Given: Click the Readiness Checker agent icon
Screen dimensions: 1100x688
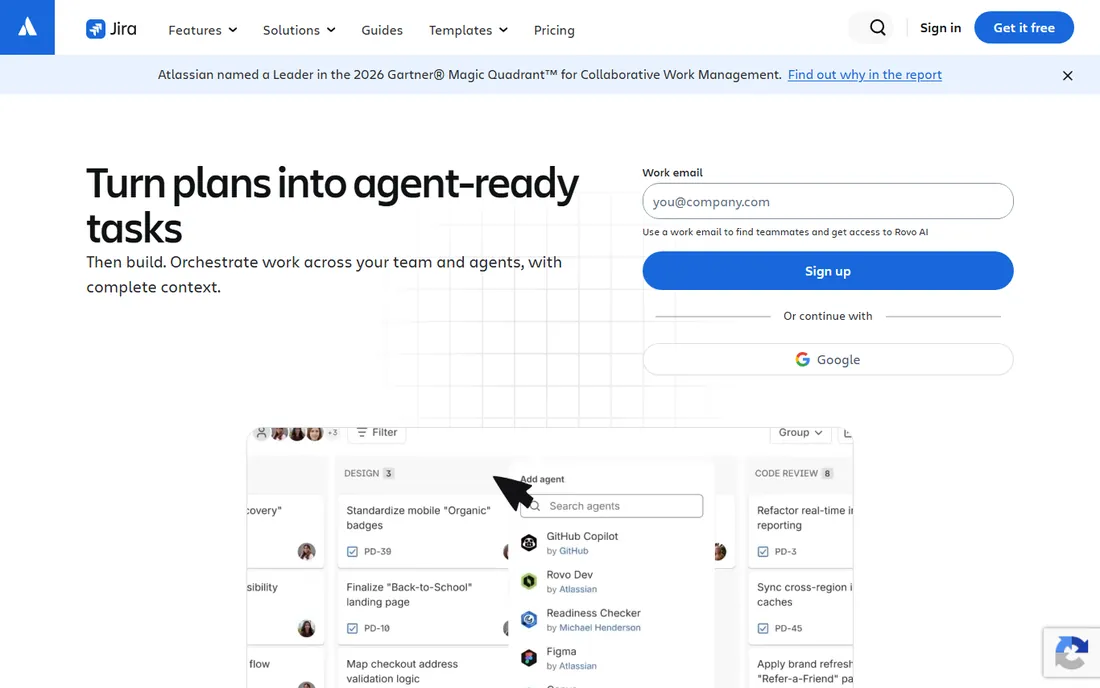Looking at the screenshot, I should pos(529,619).
